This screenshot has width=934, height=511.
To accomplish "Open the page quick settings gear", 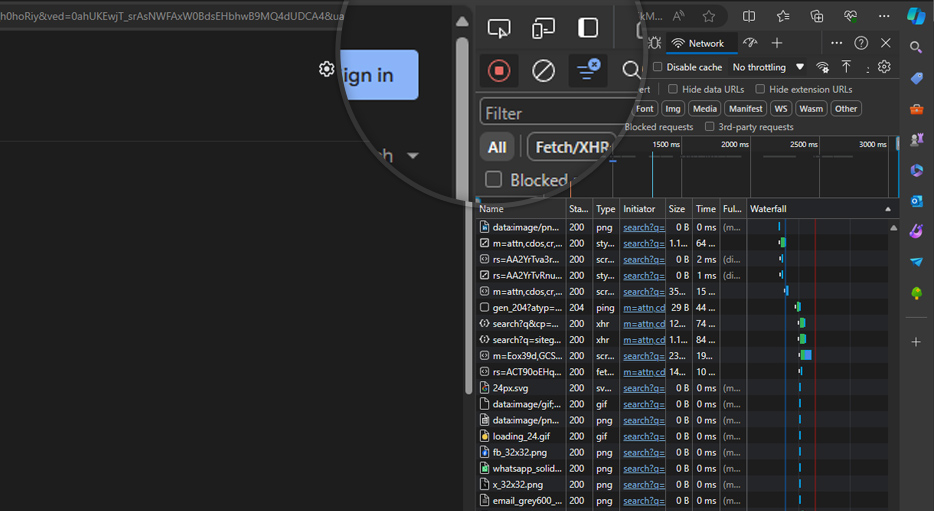I will click(x=326, y=69).
